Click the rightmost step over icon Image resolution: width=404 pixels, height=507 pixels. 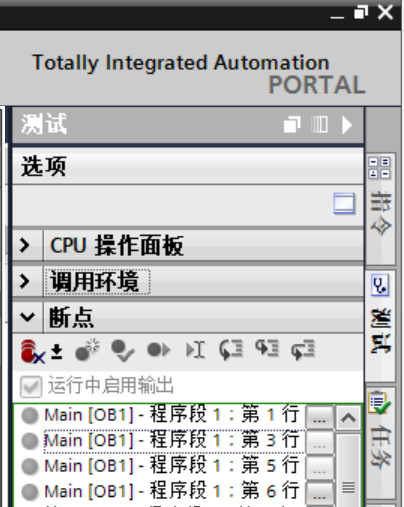(303, 350)
